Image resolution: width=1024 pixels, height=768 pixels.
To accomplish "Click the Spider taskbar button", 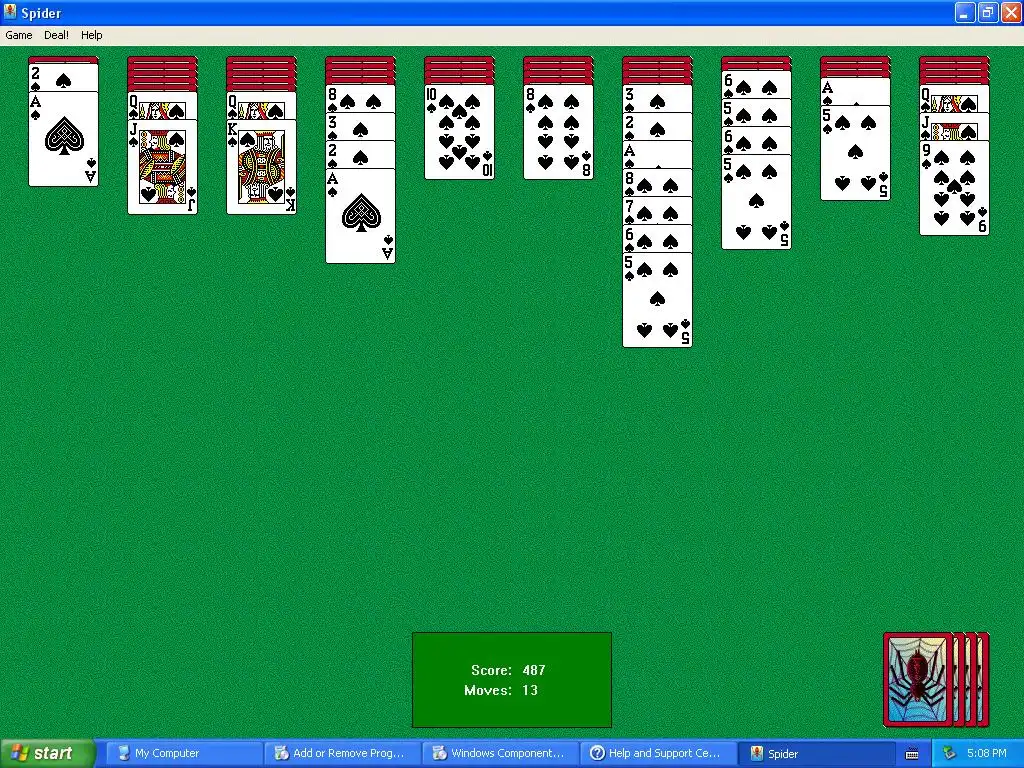I will pyautogui.click(x=816, y=753).
